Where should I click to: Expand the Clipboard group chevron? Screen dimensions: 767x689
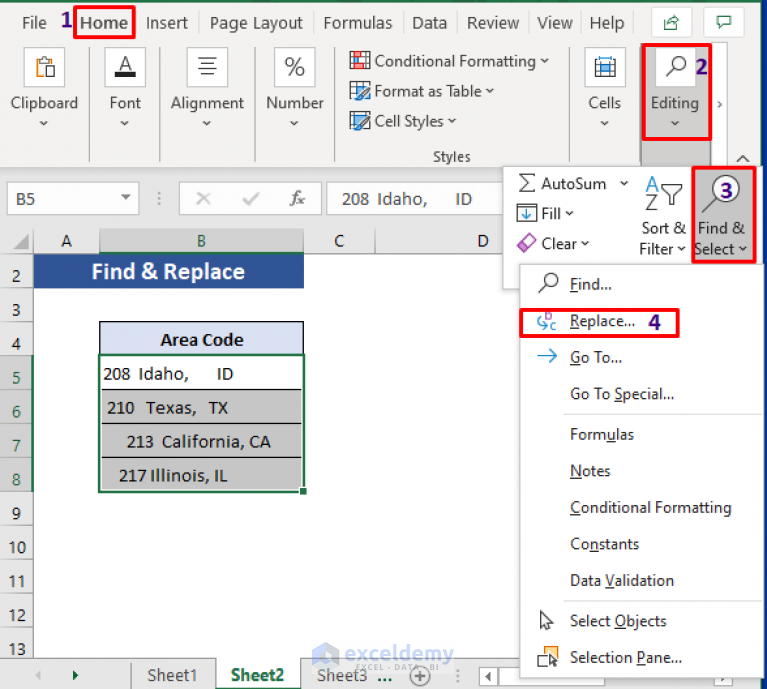[44, 123]
